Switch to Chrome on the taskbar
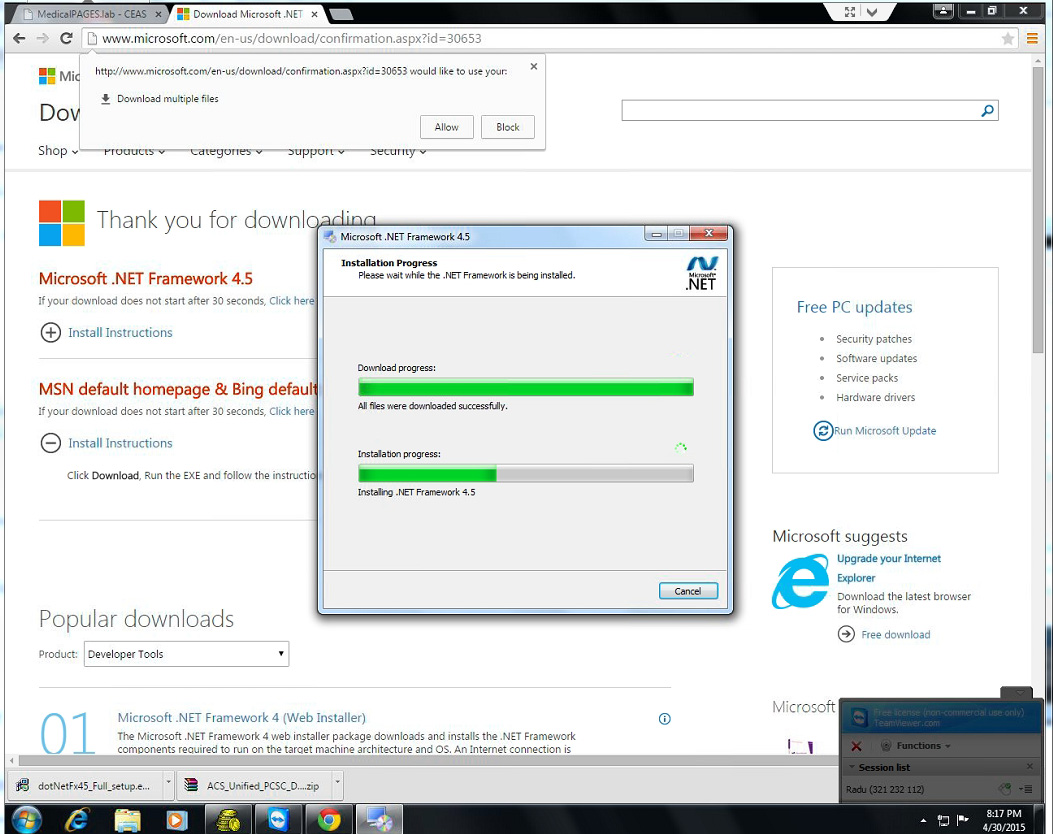The height and width of the screenshot is (834, 1053). [329, 820]
